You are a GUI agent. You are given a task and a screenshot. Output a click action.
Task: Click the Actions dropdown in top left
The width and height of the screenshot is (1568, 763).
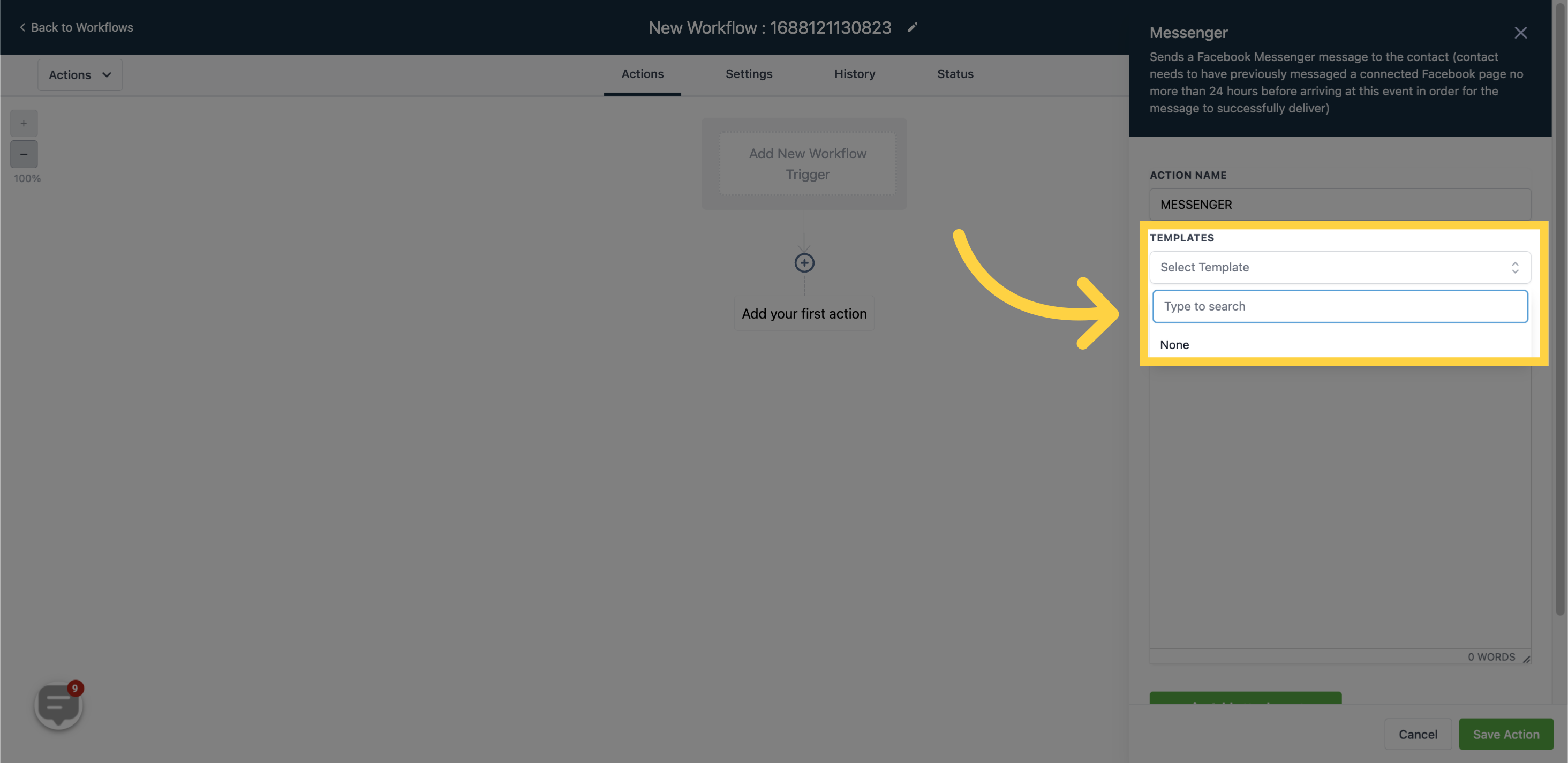80,74
